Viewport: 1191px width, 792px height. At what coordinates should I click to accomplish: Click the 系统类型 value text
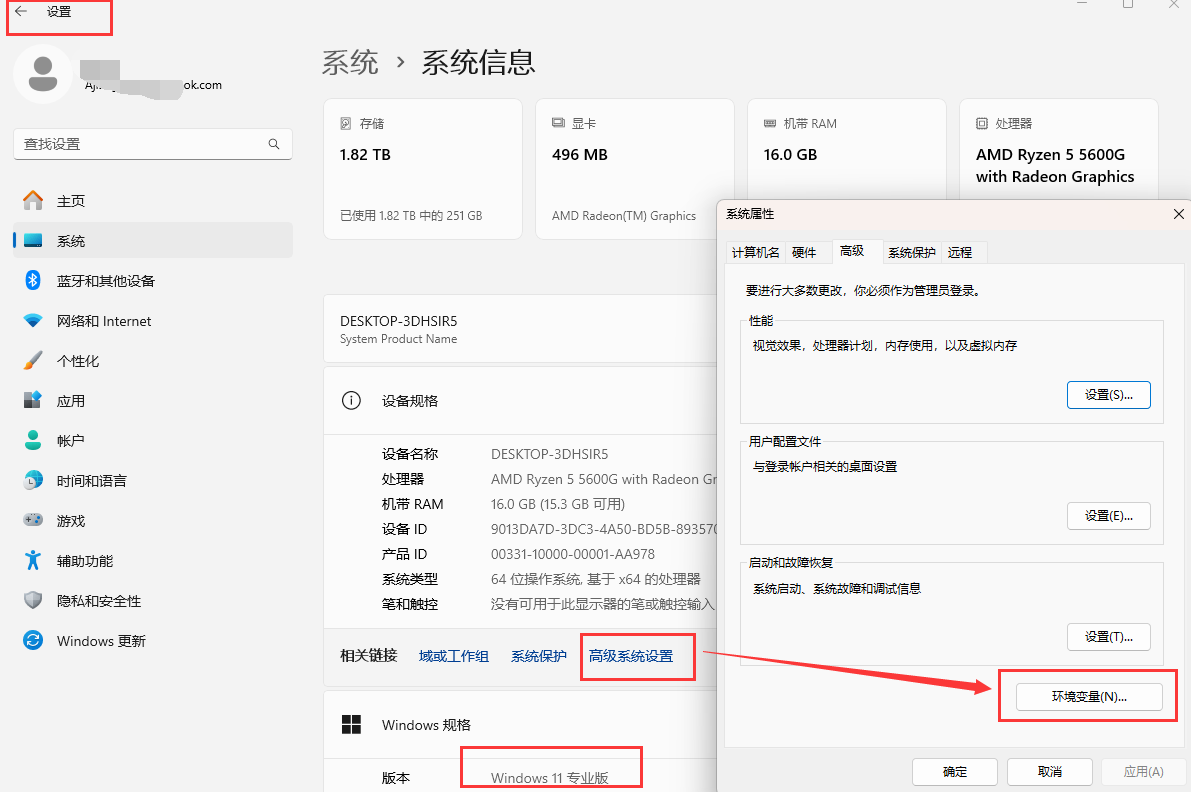click(x=596, y=579)
